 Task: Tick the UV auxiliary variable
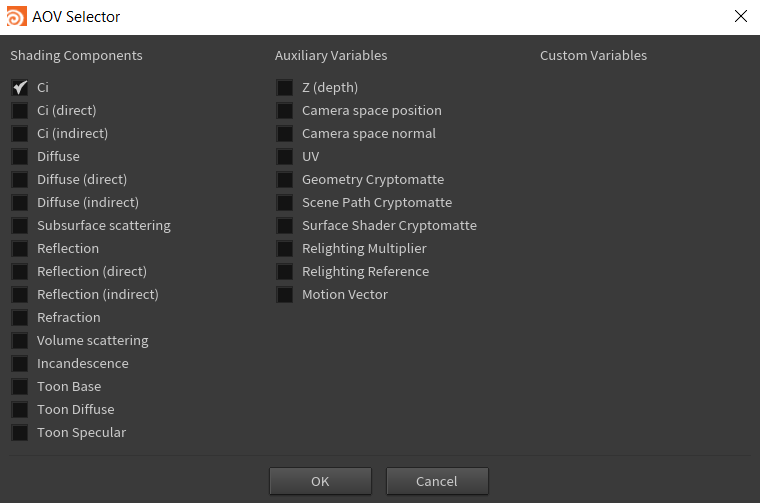285,157
